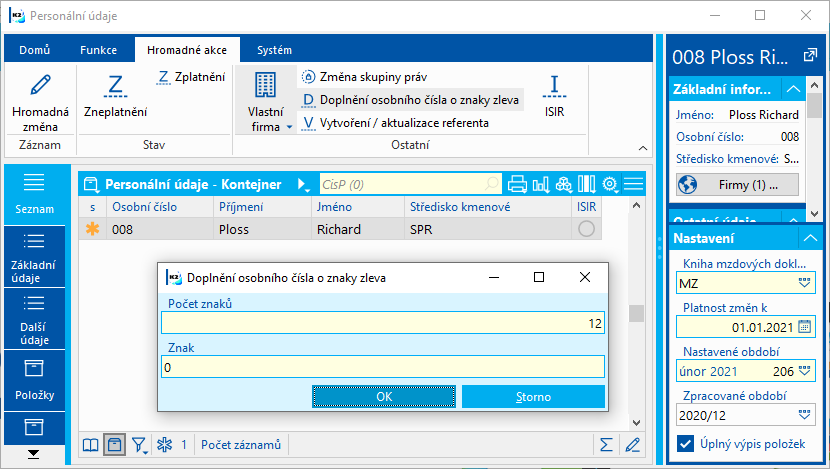This screenshot has height=469, width=830.
Task: Select row cell Ploss
Action: tap(263, 229)
